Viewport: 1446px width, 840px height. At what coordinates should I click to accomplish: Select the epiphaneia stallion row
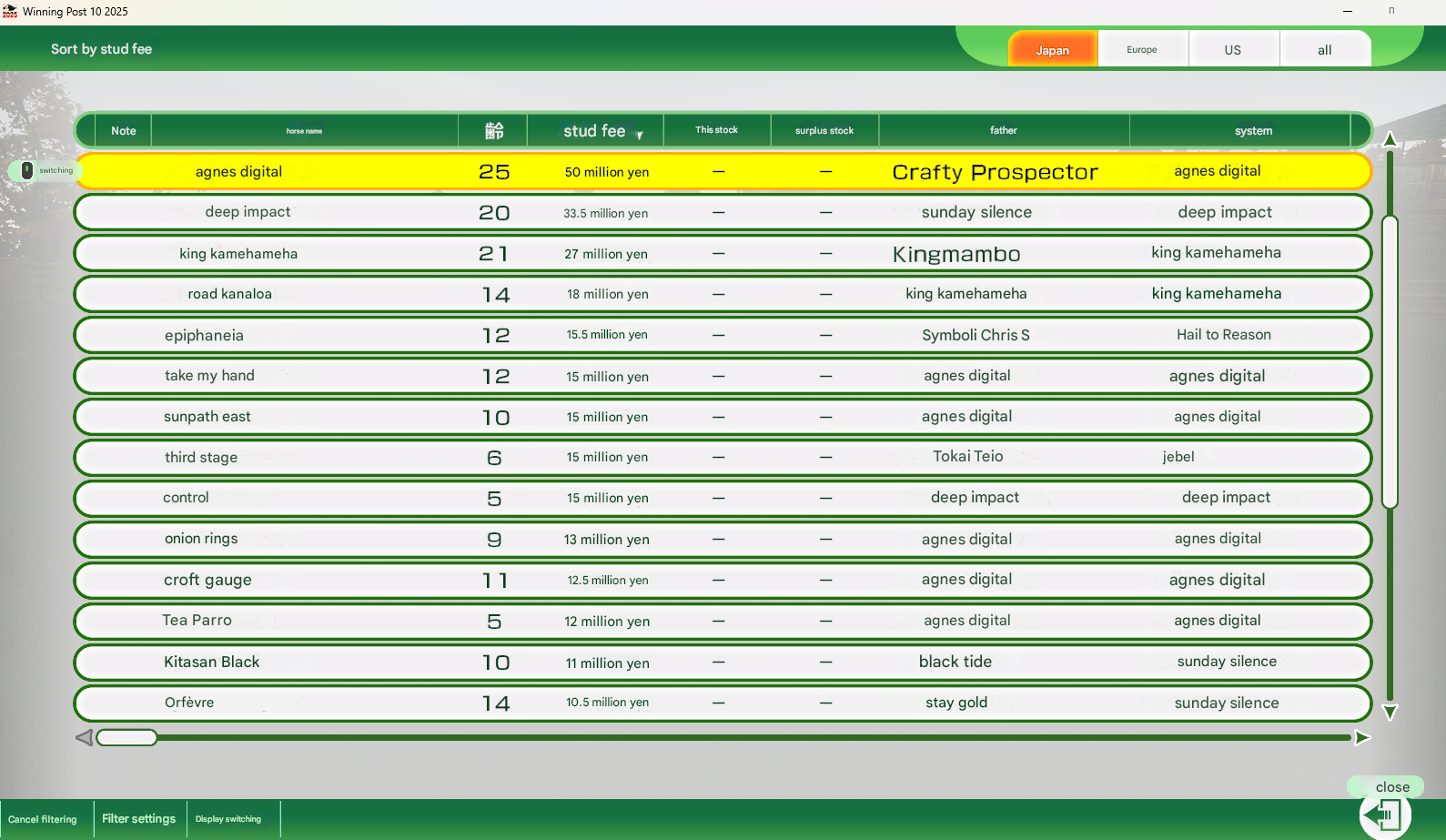[x=723, y=335]
